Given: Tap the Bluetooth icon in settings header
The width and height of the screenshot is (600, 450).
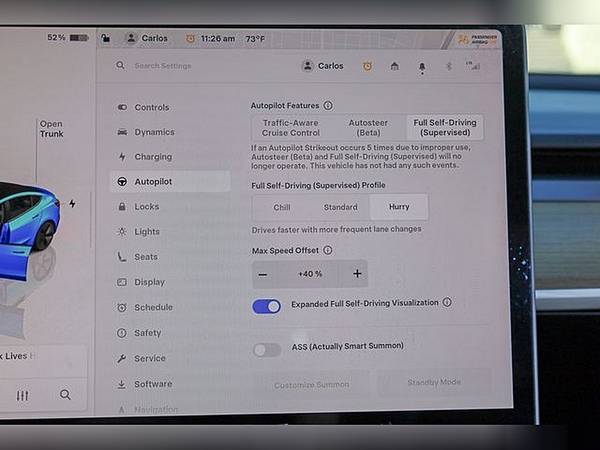Looking at the screenshot, I should click(448, 67).
